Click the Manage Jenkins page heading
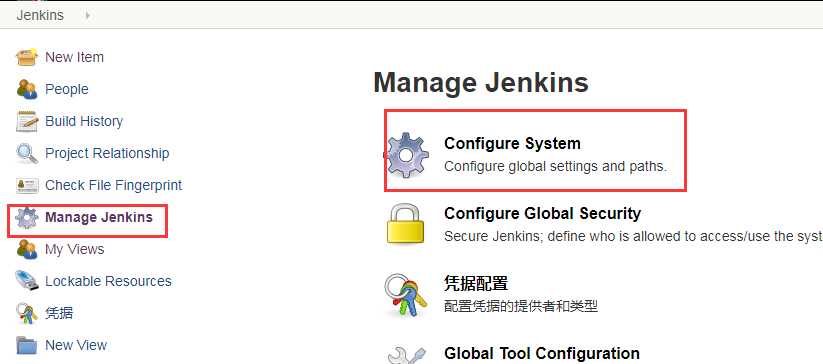This screenshot has height=364, width=823. click(x=481, y=83)
